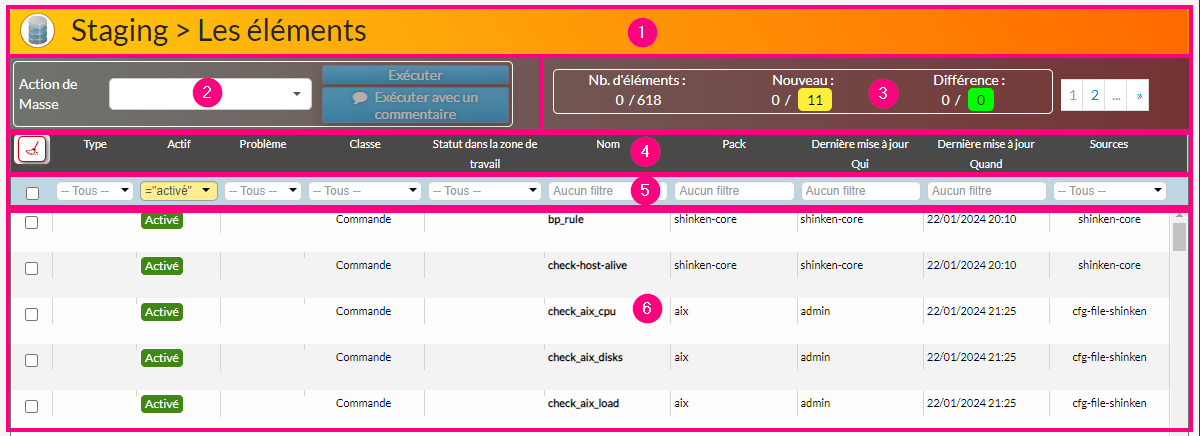Screen dimensions: 1200x436
Task: Click the yellow Nouveau count badge 11
Action: pos(815,99)
